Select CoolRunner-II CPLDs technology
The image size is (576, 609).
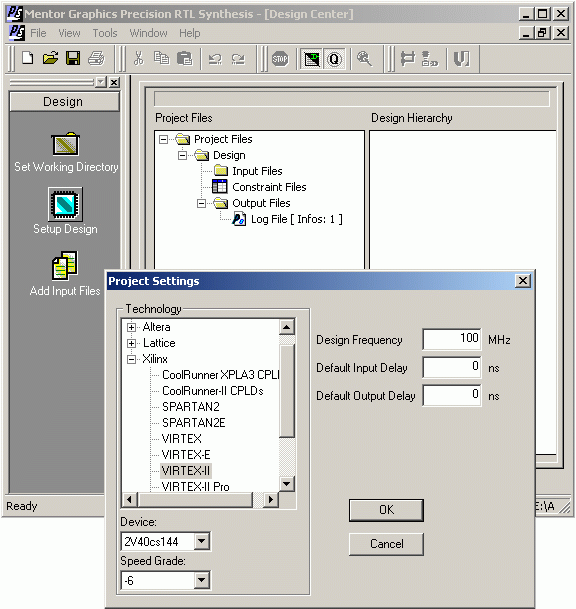212,391
